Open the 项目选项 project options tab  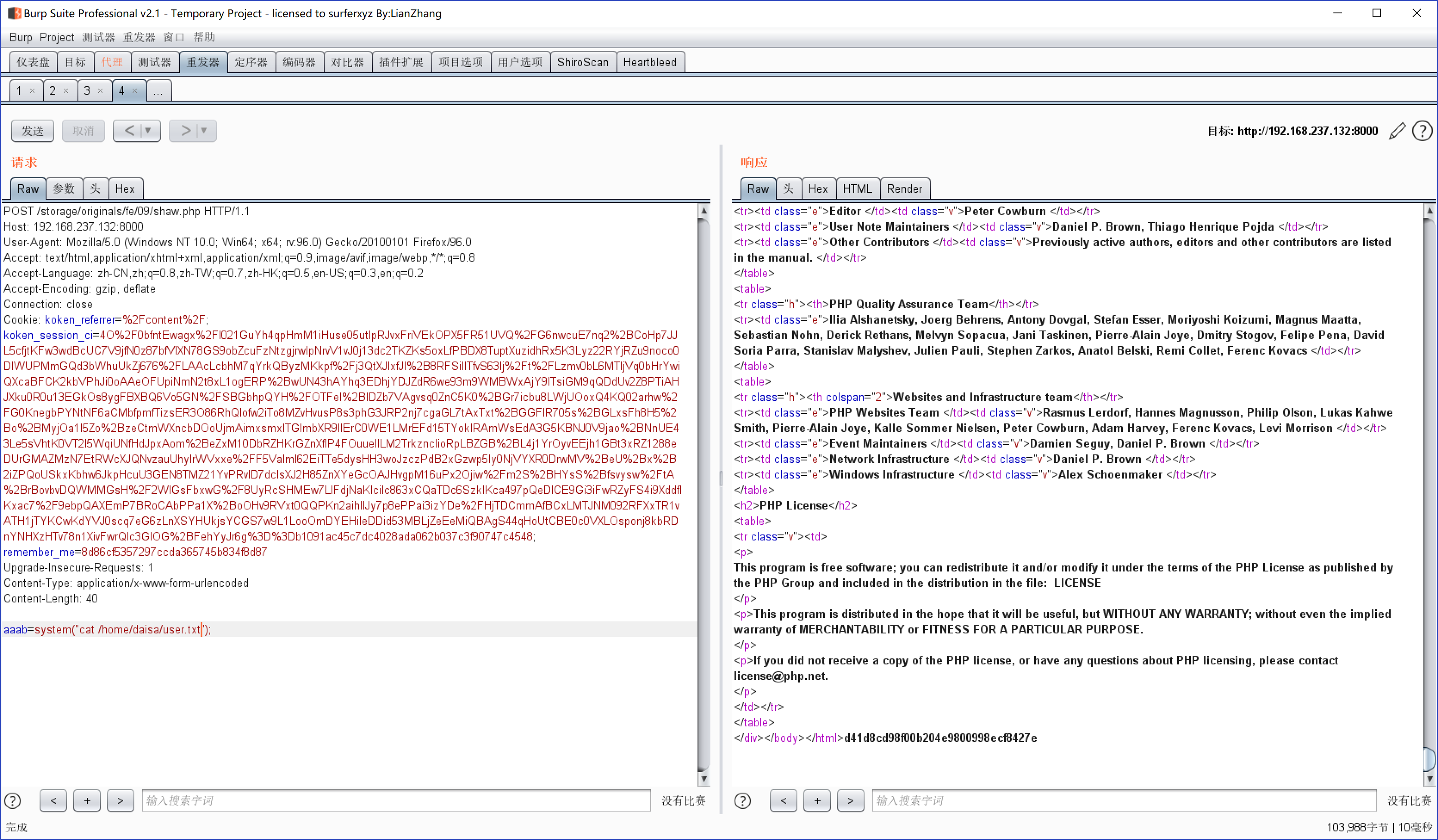click(x=461, y=62)
